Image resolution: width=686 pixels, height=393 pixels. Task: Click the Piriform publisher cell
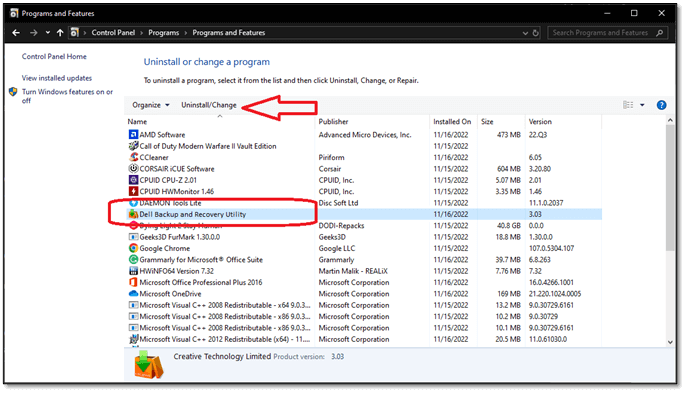point(331,157)
